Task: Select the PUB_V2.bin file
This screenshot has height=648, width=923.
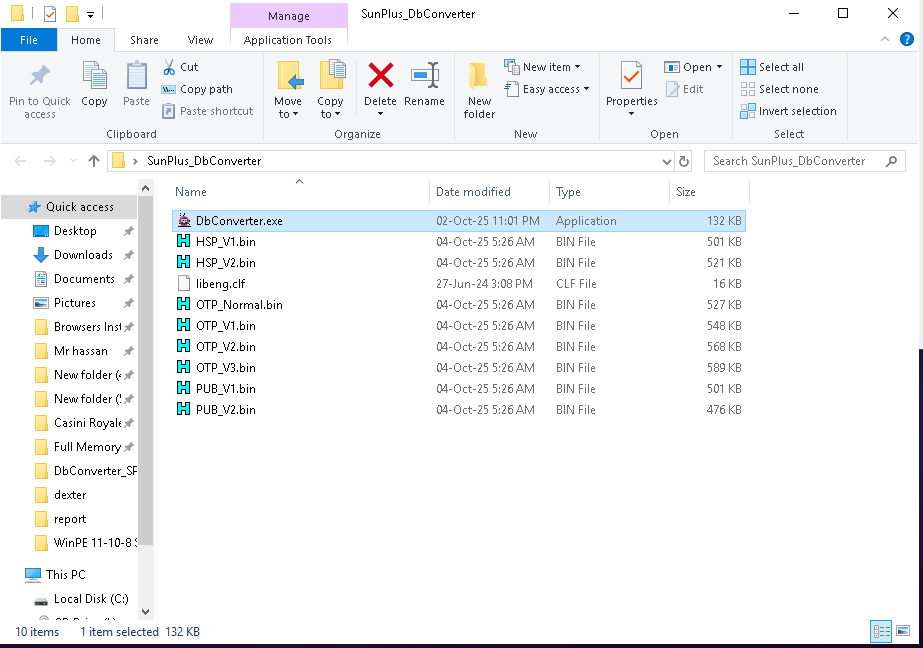Action: [x=459, y=410]
